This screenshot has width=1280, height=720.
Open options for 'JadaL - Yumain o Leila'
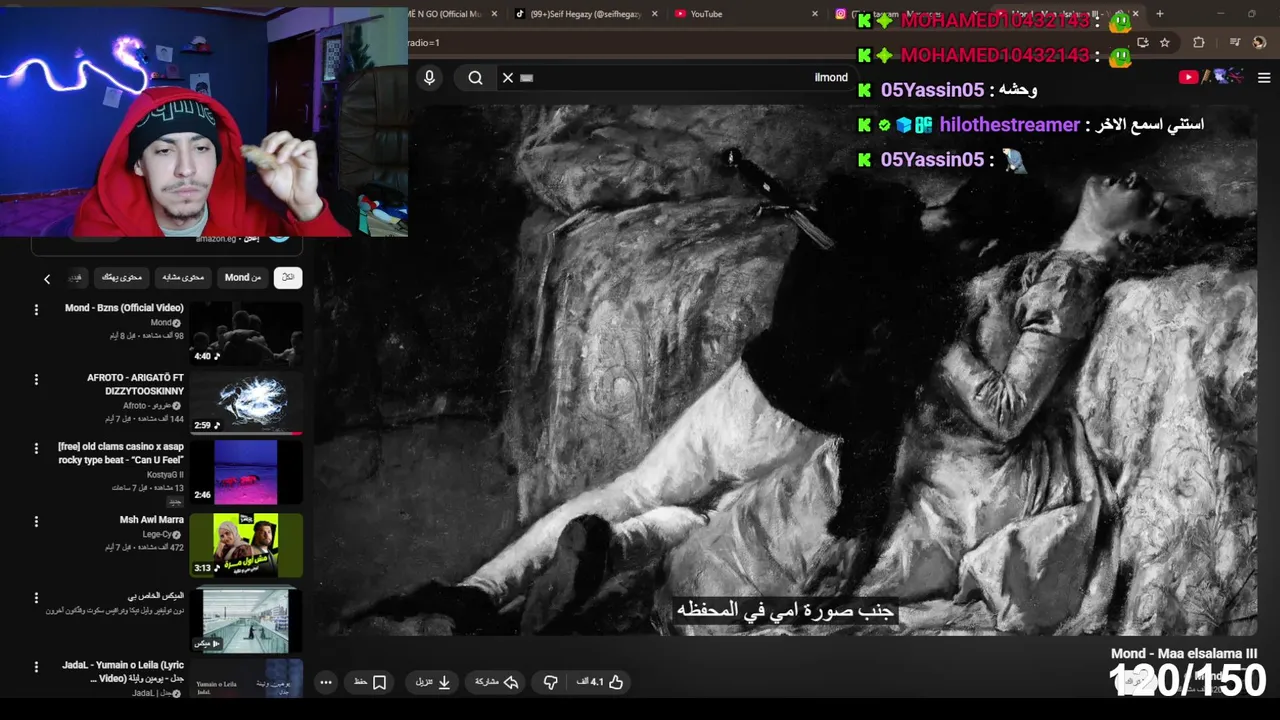click(36, 667)
